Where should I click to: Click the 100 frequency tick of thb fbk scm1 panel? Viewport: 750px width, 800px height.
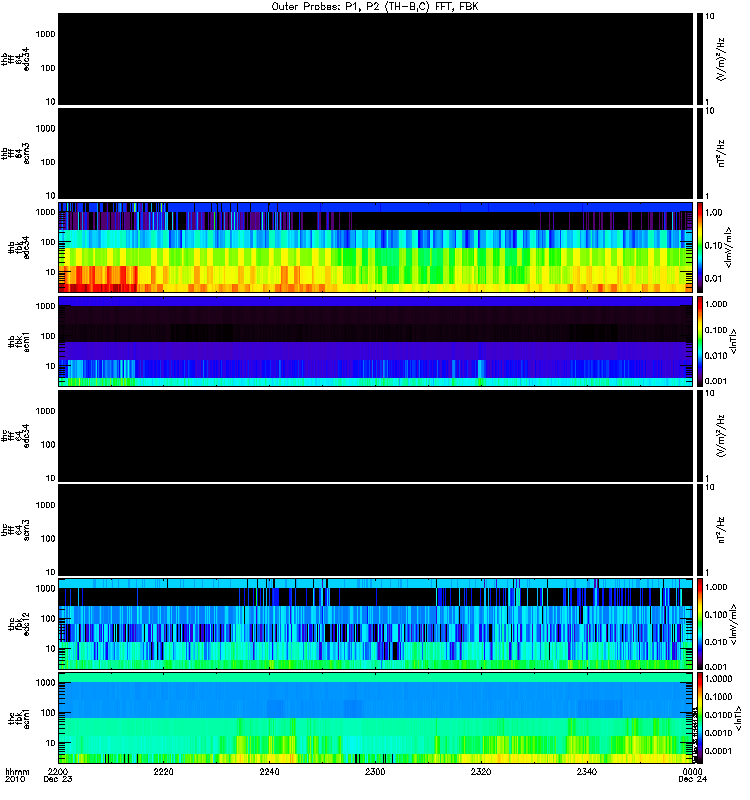pos(47,336)
